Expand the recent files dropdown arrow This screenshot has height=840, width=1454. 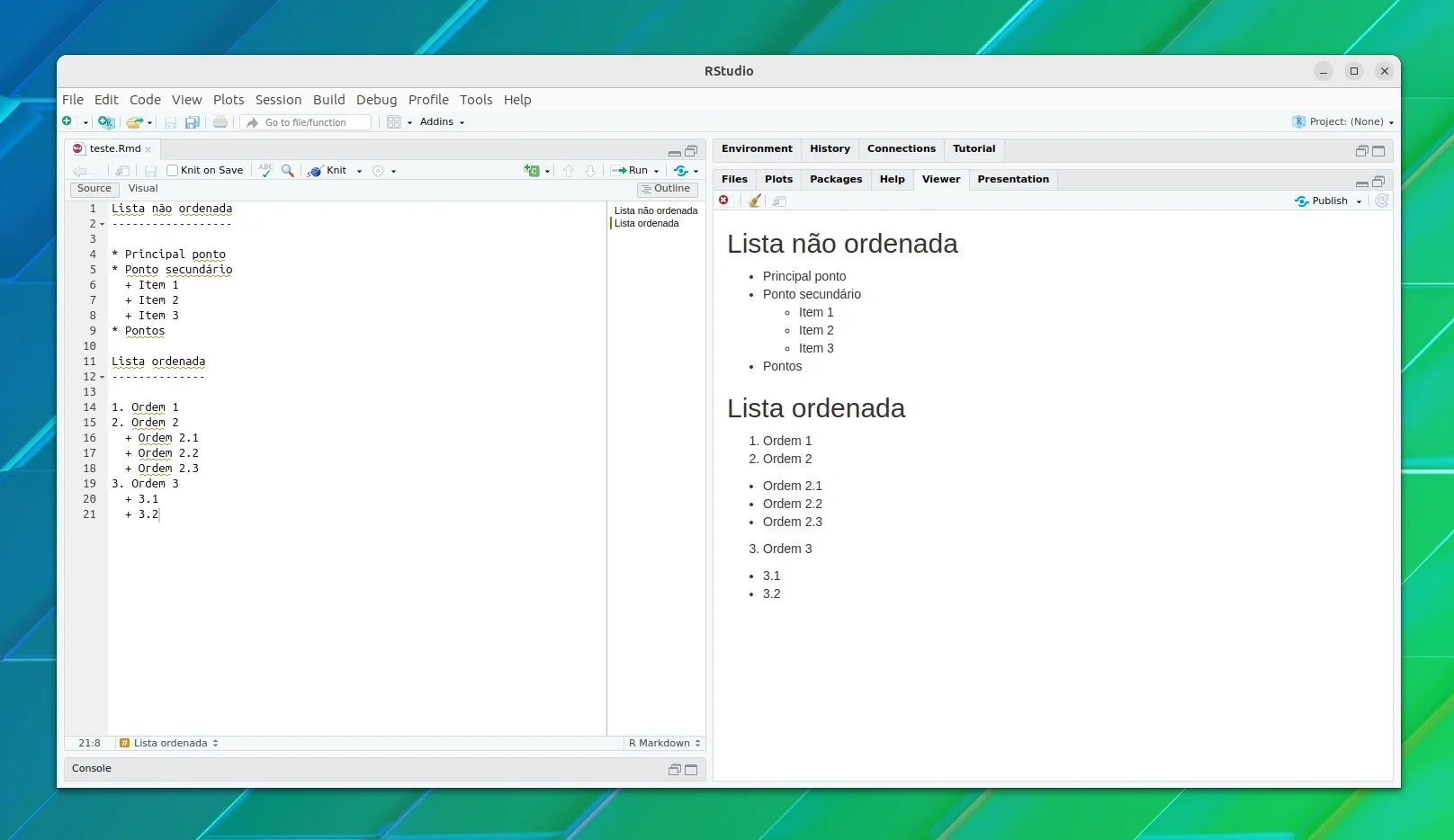[x=150, y=122]
